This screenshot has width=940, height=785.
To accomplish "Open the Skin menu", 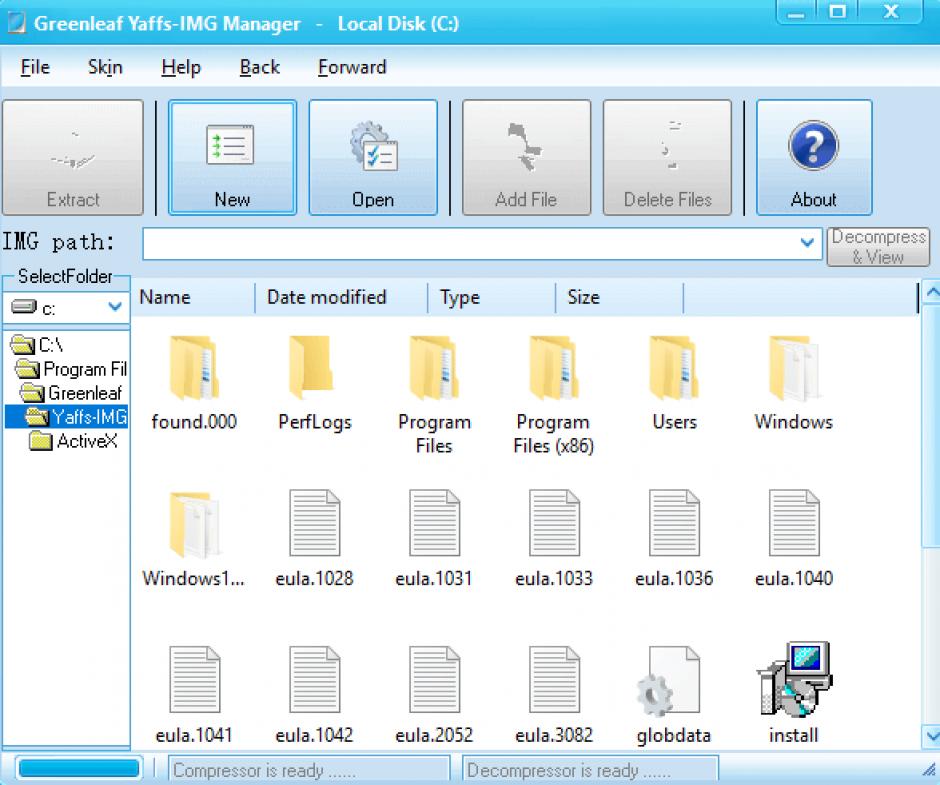I will click(x=105, y=67).
